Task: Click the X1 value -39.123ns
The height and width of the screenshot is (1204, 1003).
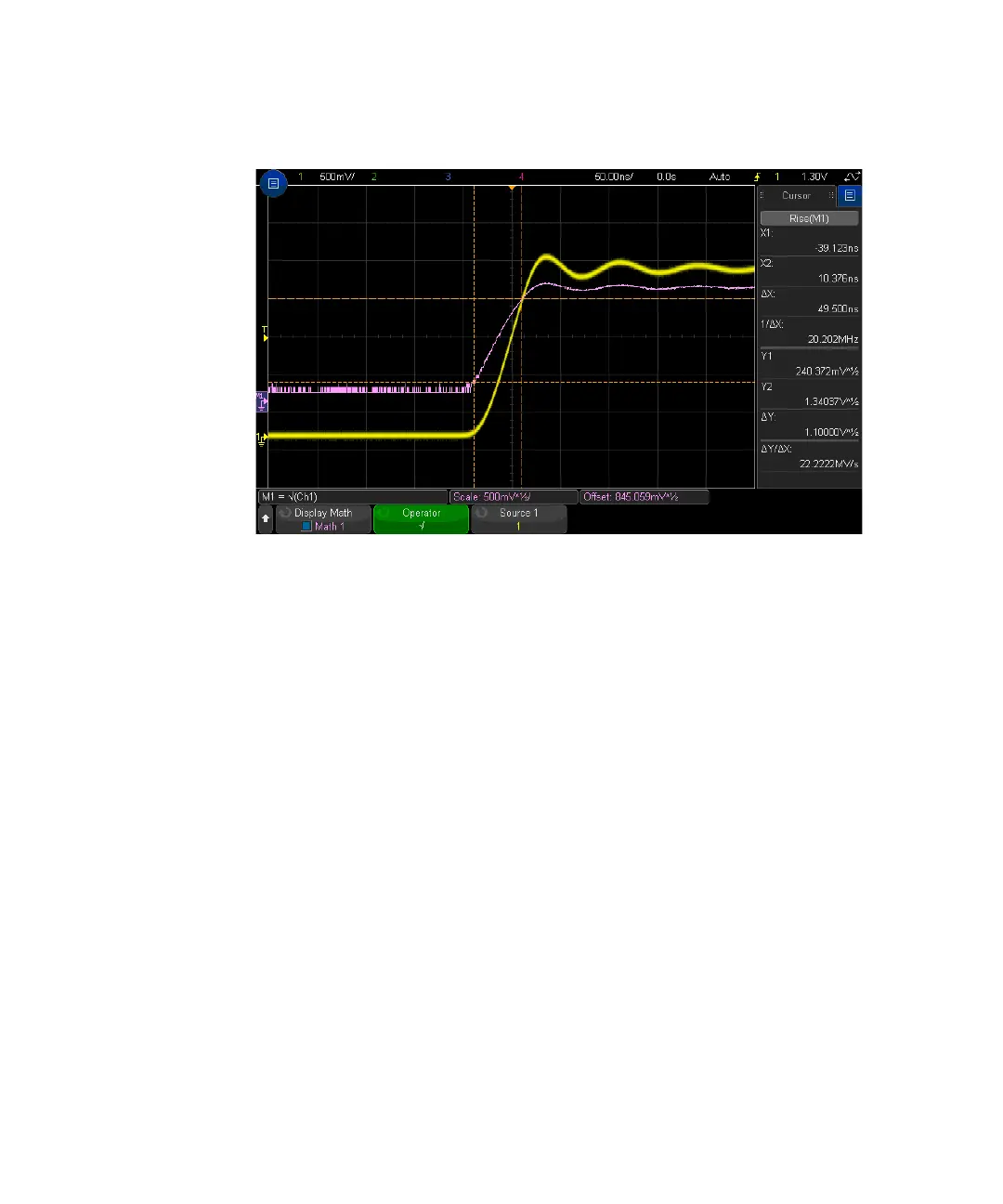Action: tap(836, 248)
